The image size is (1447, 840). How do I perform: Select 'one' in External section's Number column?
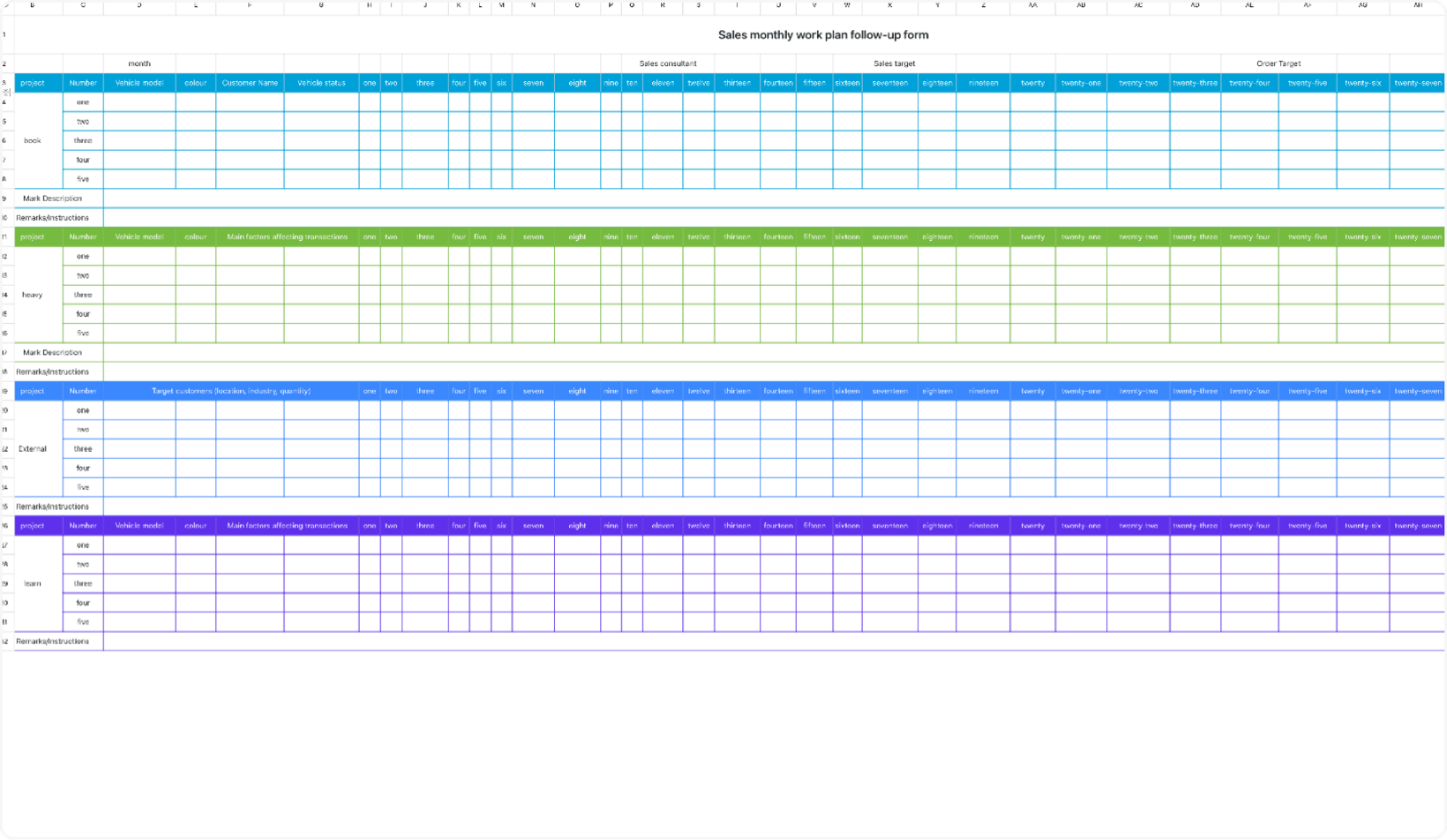83,410
